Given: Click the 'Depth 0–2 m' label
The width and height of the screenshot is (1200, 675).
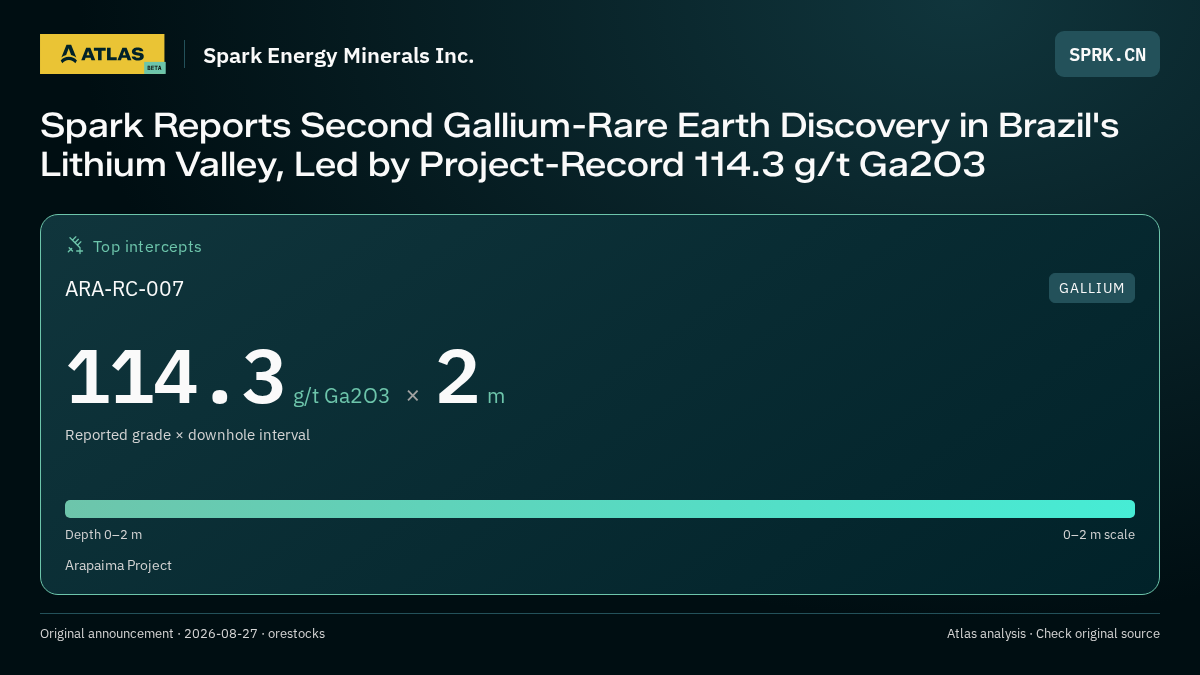Looking at the screenshot, I should 103,534.
